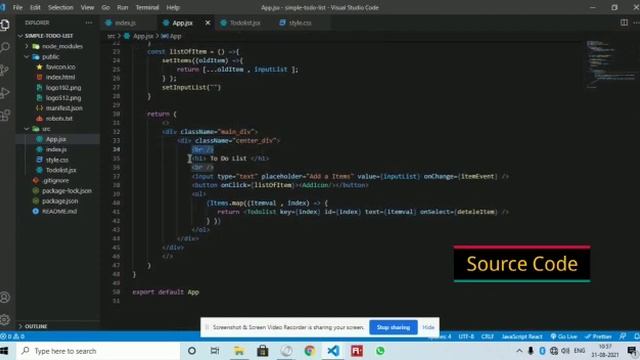Click the UTF-8 encoding status item
This screenshot has height=360, width=640.
coord(466,336)
